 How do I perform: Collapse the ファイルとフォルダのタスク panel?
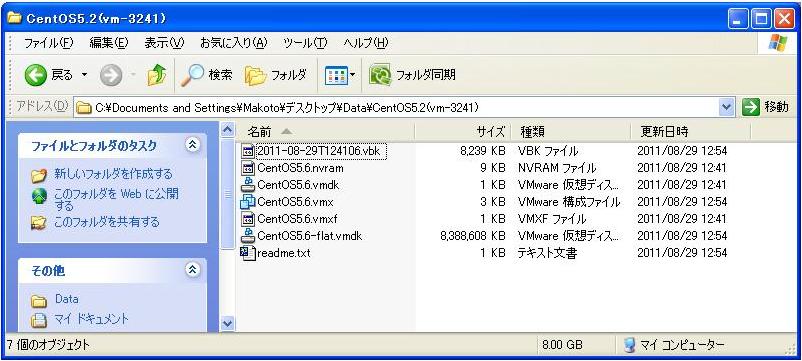point(193,145)
